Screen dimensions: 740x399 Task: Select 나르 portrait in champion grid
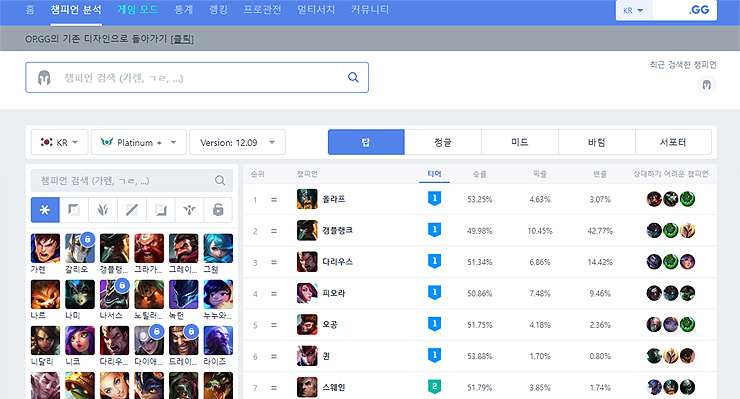(45, 294)
